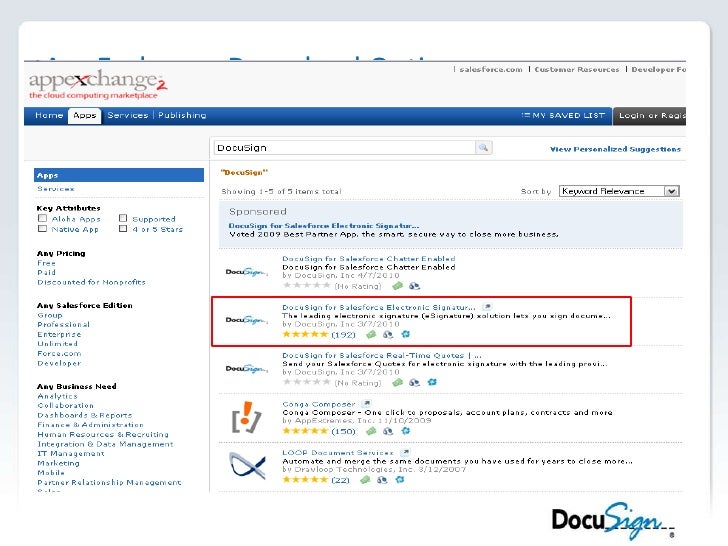This screenshot has width=728, height=546.
Task: Filter by Group edition
Action: coord(50,315)
